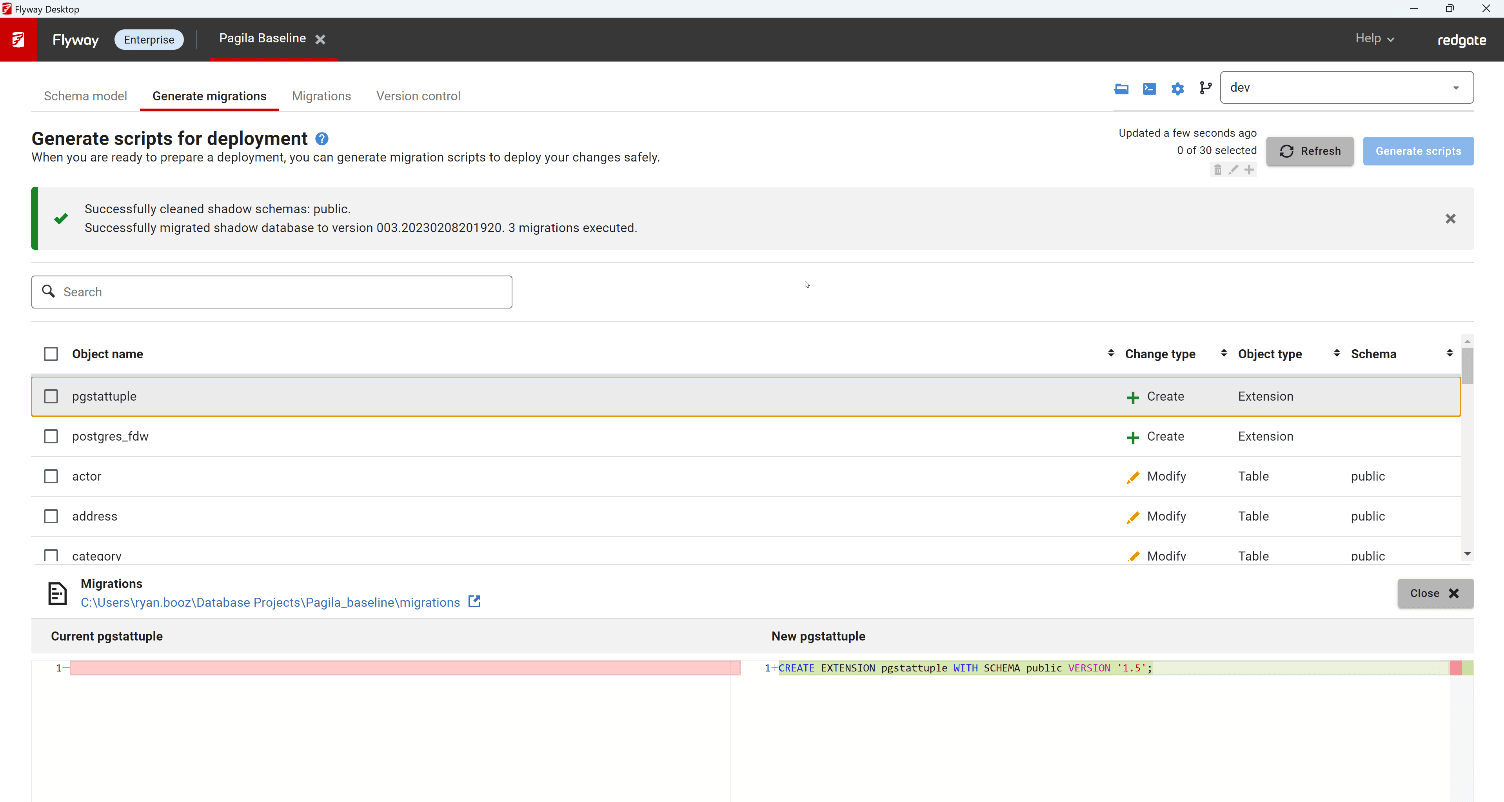Click the public schema cell for actor

(1368, 476)
